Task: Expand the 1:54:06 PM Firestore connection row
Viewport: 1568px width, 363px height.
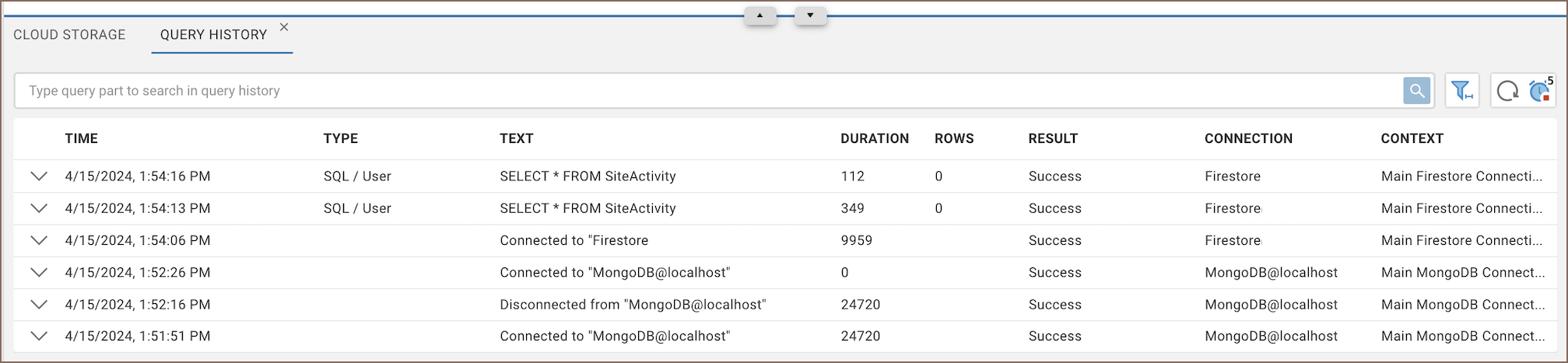Action: pos(39,240)
